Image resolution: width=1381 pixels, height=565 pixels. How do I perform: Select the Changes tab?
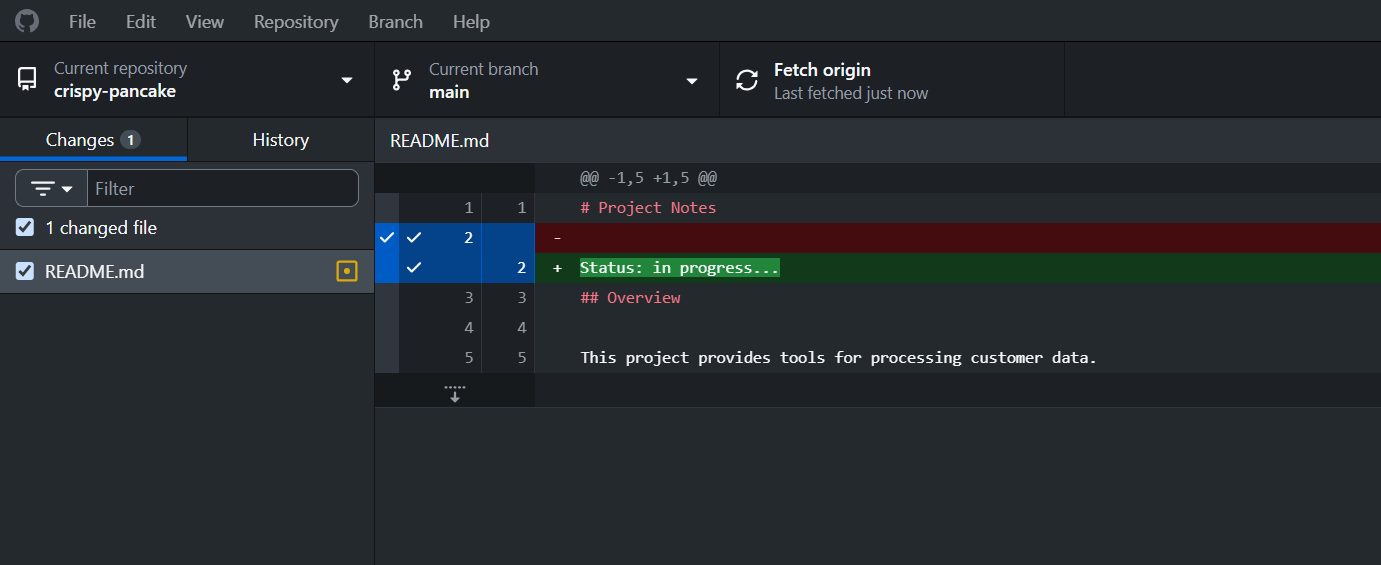(93, 140)
